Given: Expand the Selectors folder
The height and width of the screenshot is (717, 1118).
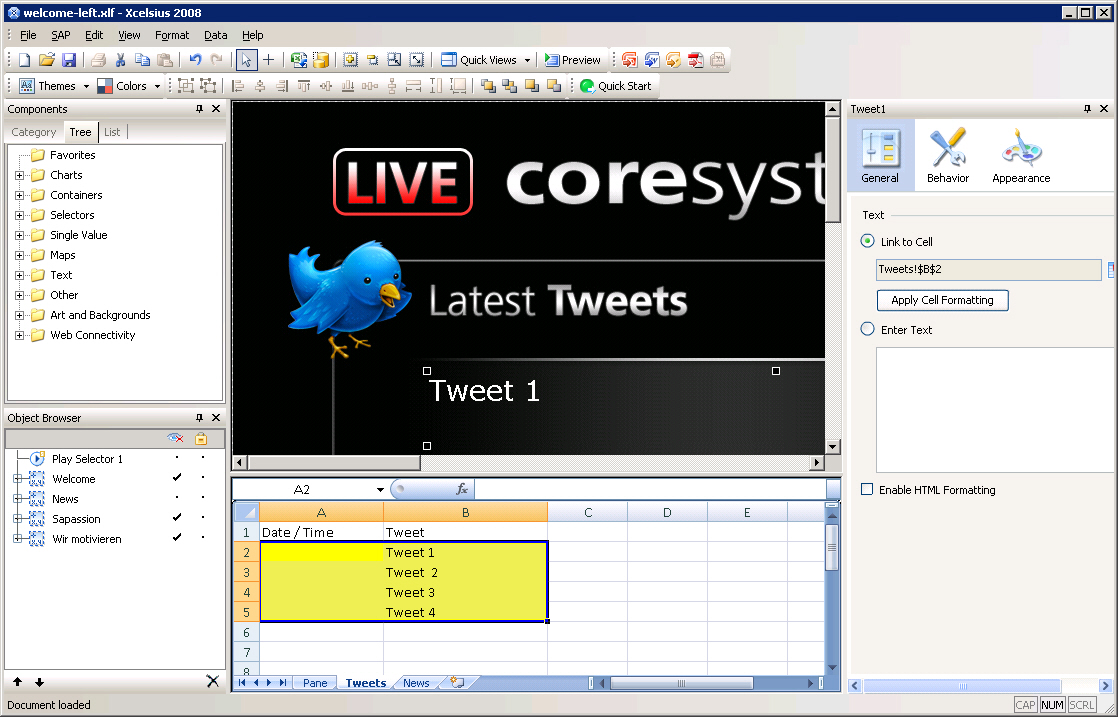Looking at the screenshot, I should (x=19, y=215).
